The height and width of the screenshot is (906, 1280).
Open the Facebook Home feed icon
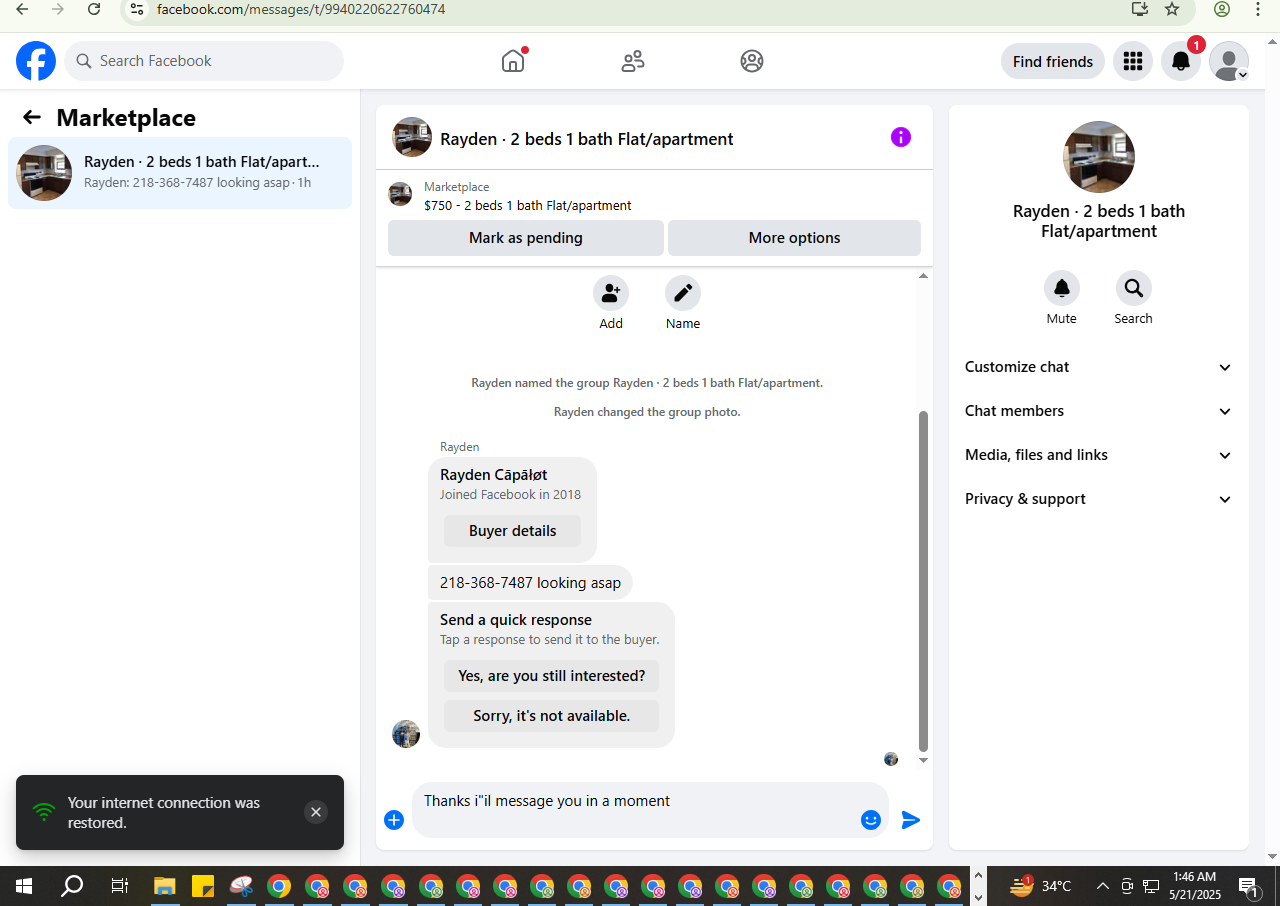513,61
